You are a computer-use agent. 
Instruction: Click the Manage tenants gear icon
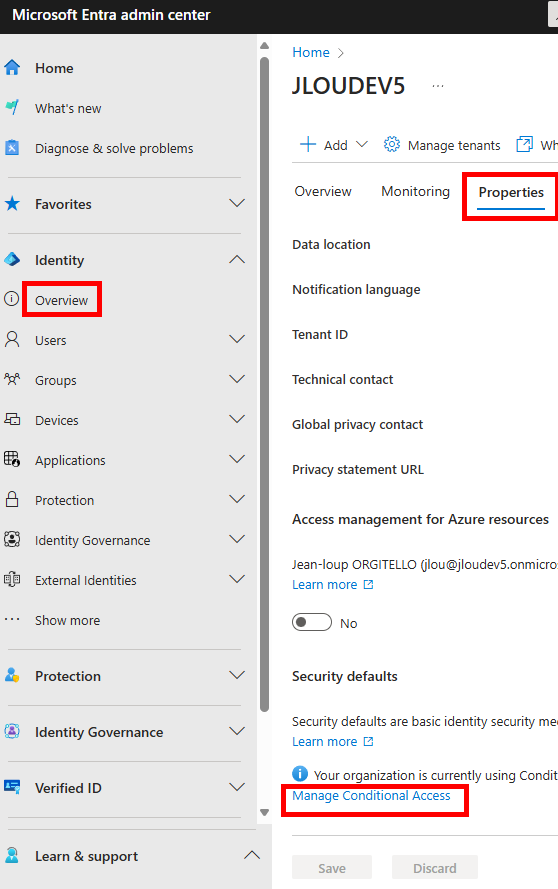(x=391, y=145)
